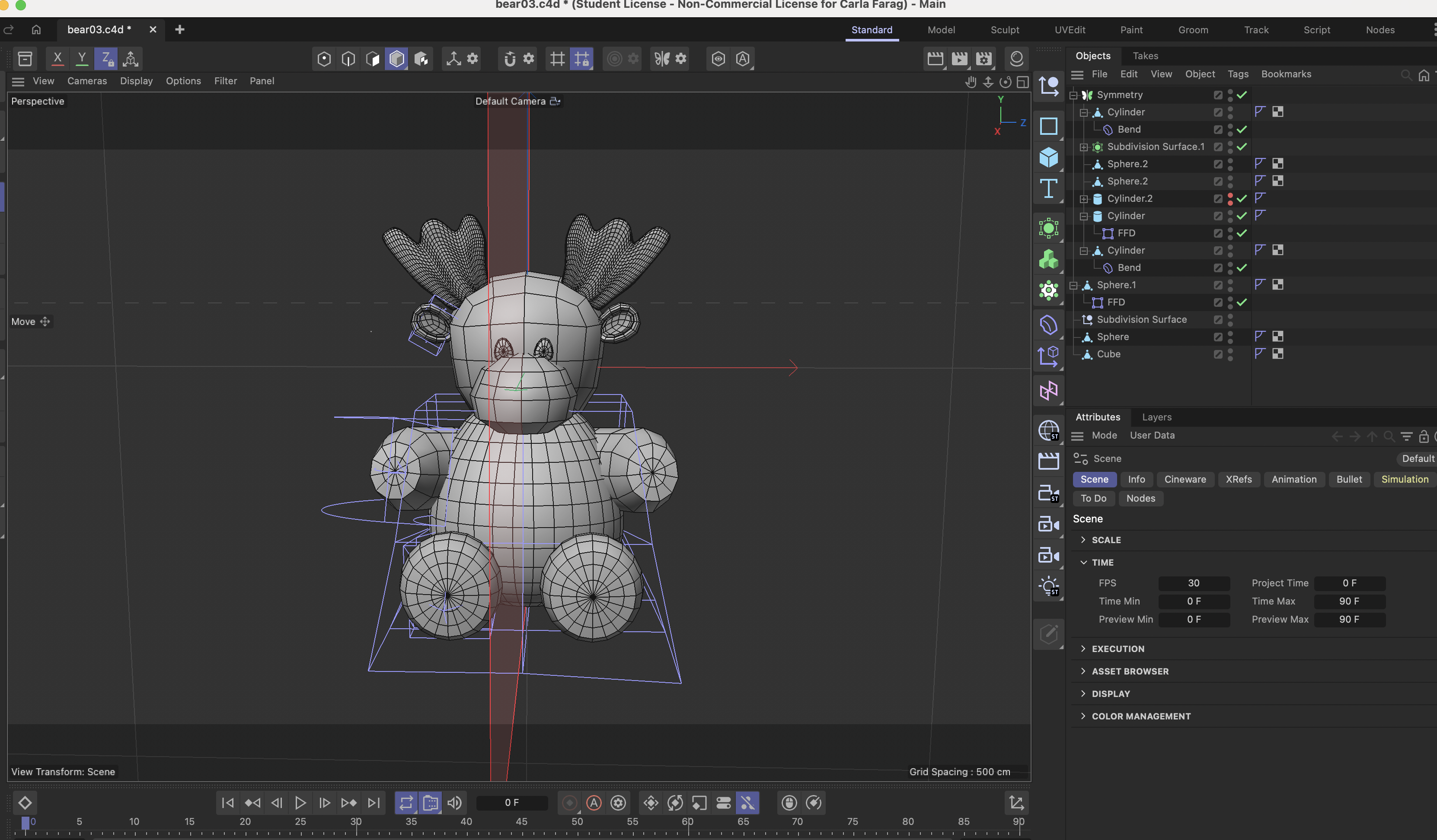1437x840 pixels.
Task: Disable the Subdivision Surface.1 enable checkmark
Action: tap(1242, 147)
